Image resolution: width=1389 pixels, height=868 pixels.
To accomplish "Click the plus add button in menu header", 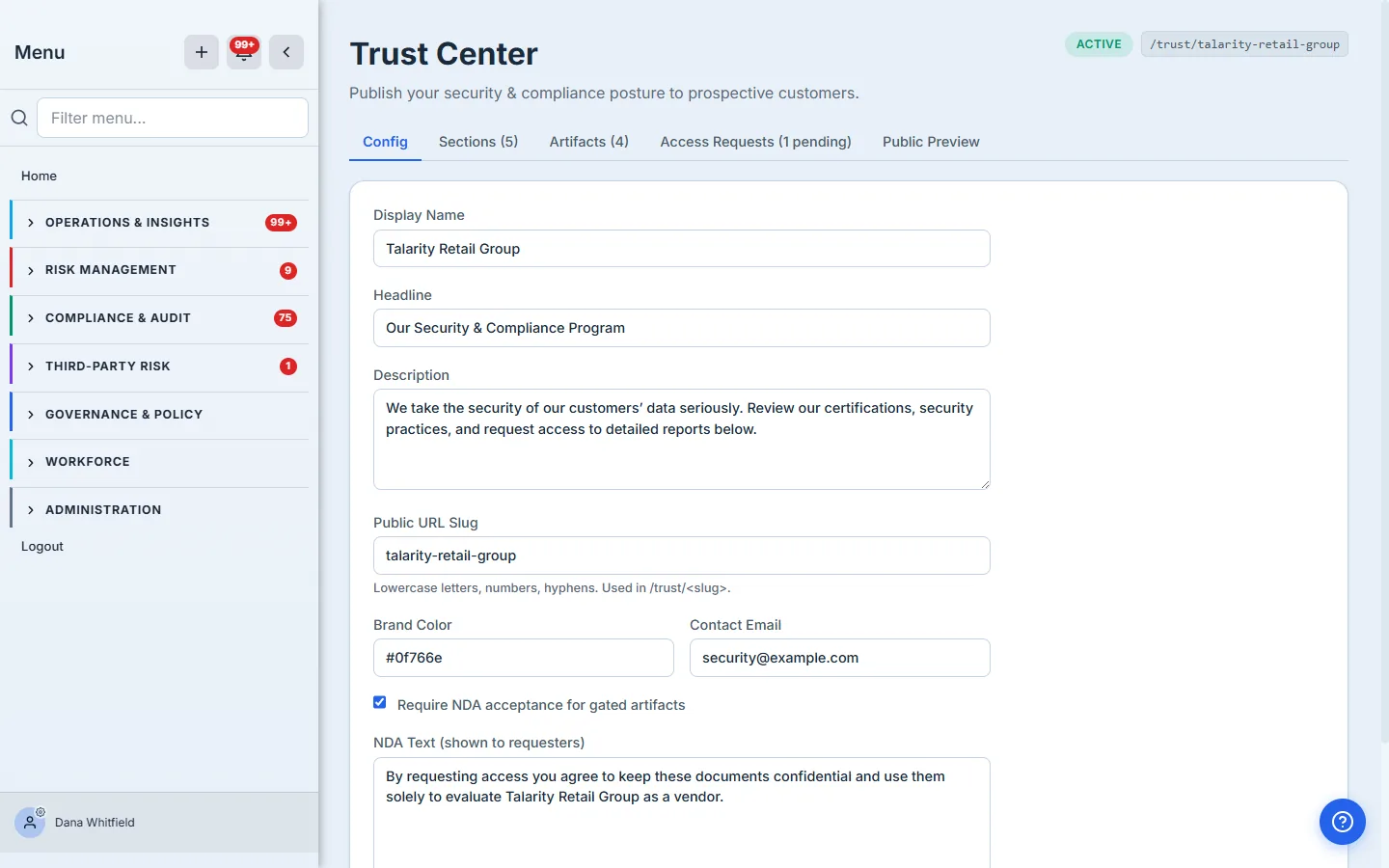I will (x=202, y=52).
